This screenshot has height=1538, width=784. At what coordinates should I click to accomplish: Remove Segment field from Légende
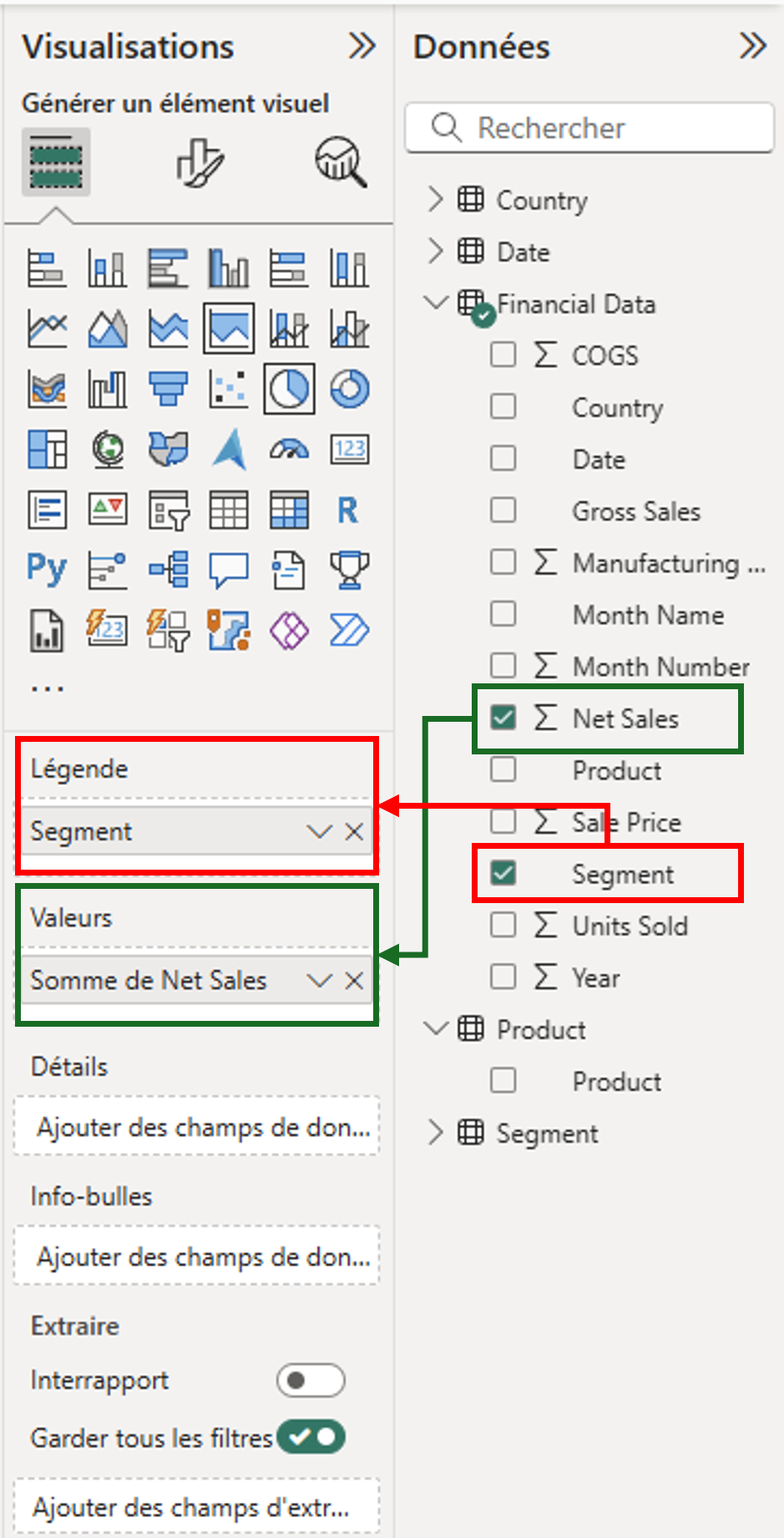point(354,831)
